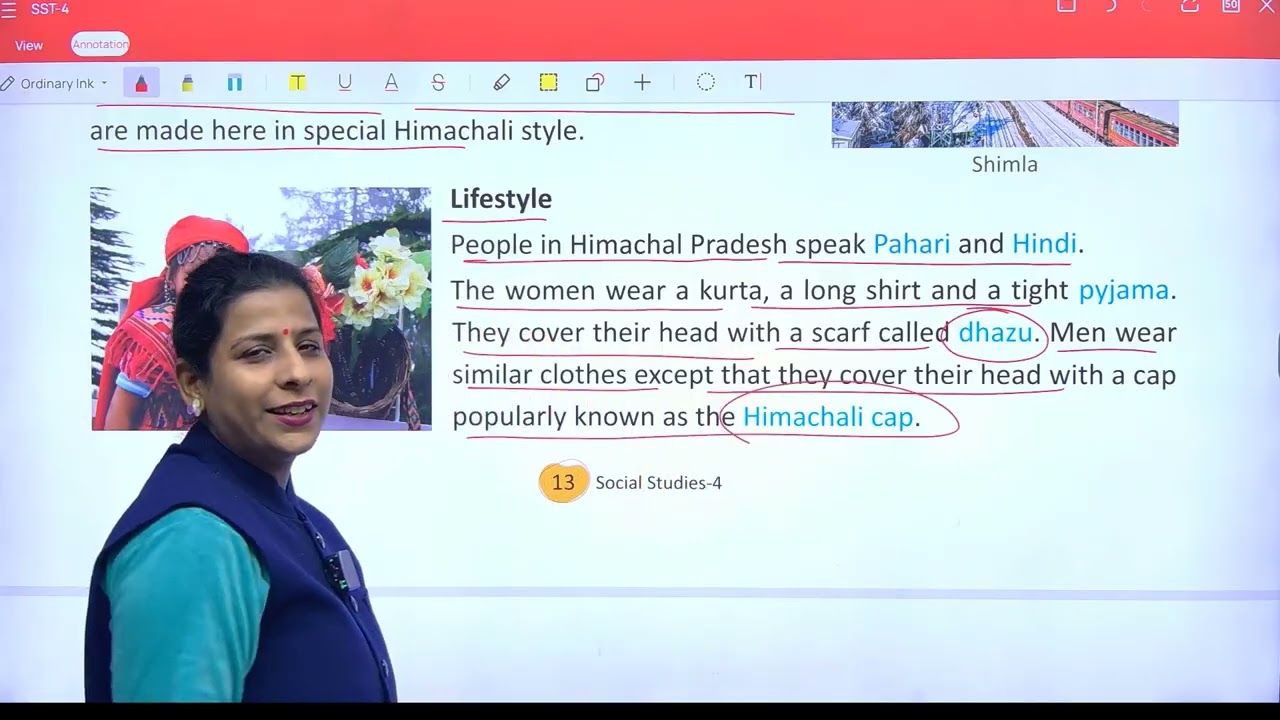Click the page icon showing 50
Screen dimensions: 1280x720
click(1231, 7)
